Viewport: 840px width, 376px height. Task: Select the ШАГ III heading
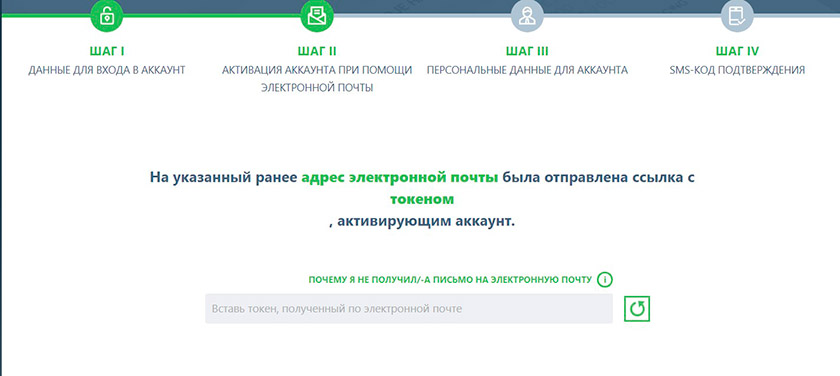(527, 51)
